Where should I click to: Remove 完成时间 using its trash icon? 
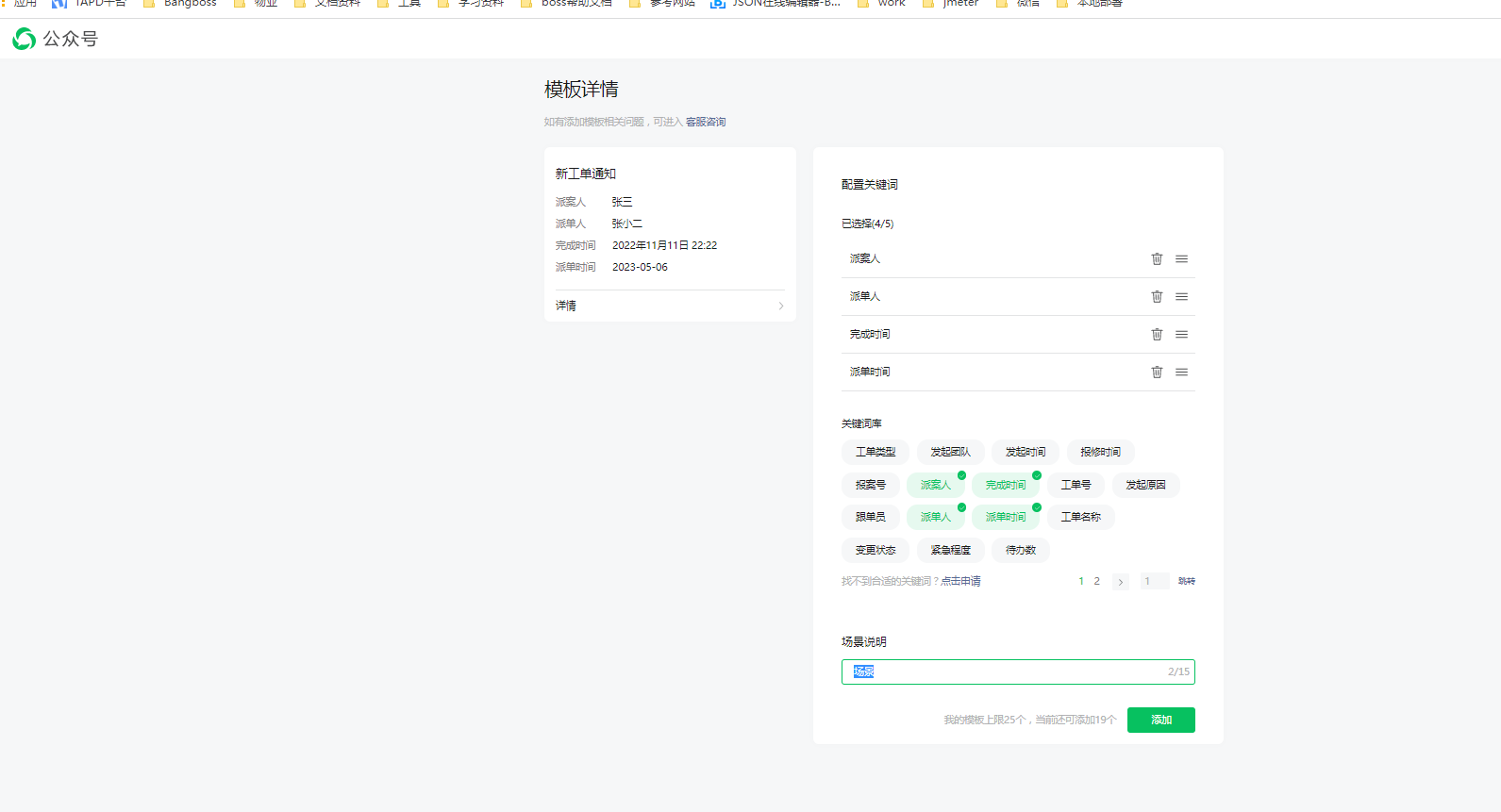point(1157,334)
